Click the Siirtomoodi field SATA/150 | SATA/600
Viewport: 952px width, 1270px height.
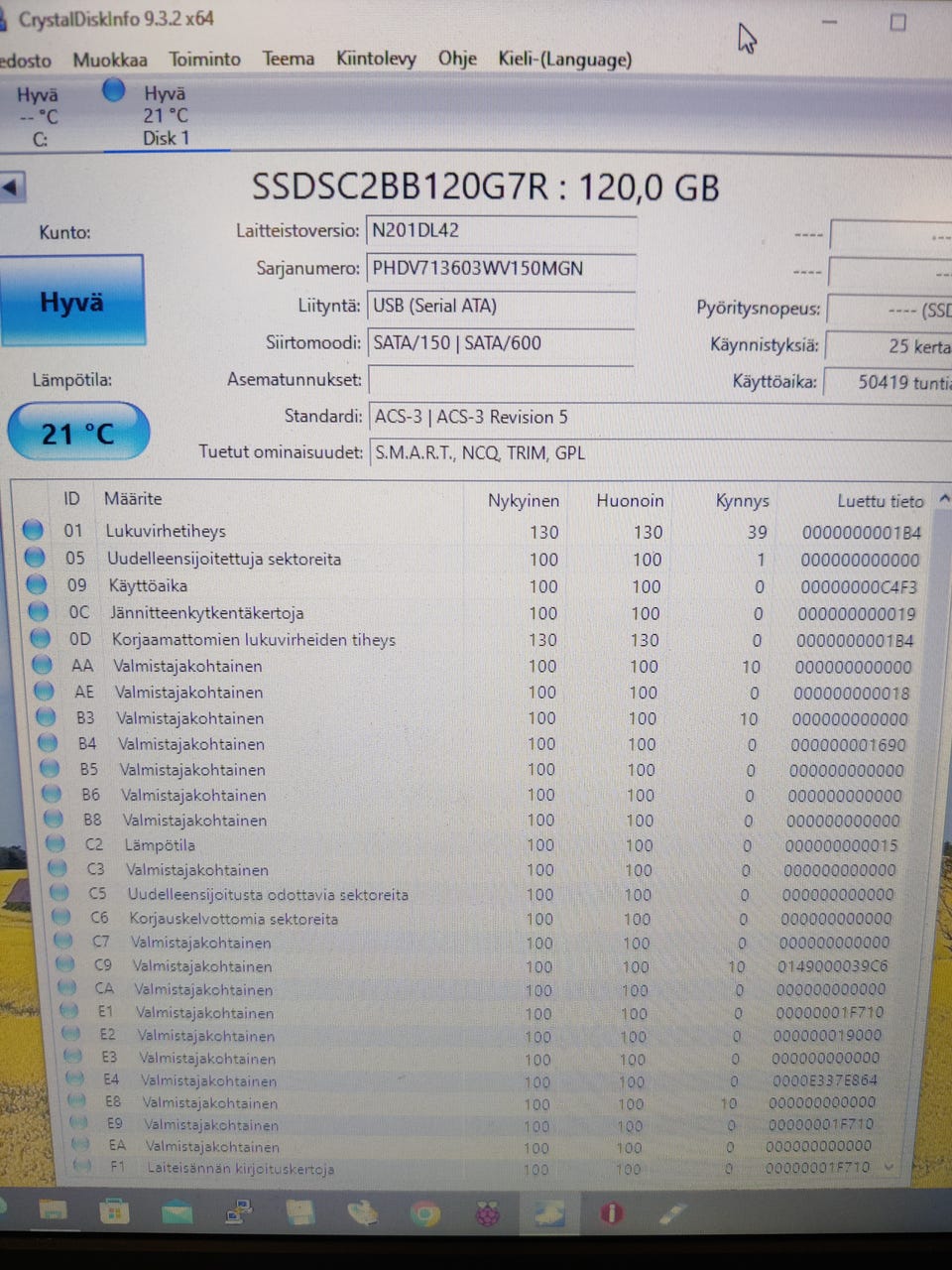(x=501, y=344)
